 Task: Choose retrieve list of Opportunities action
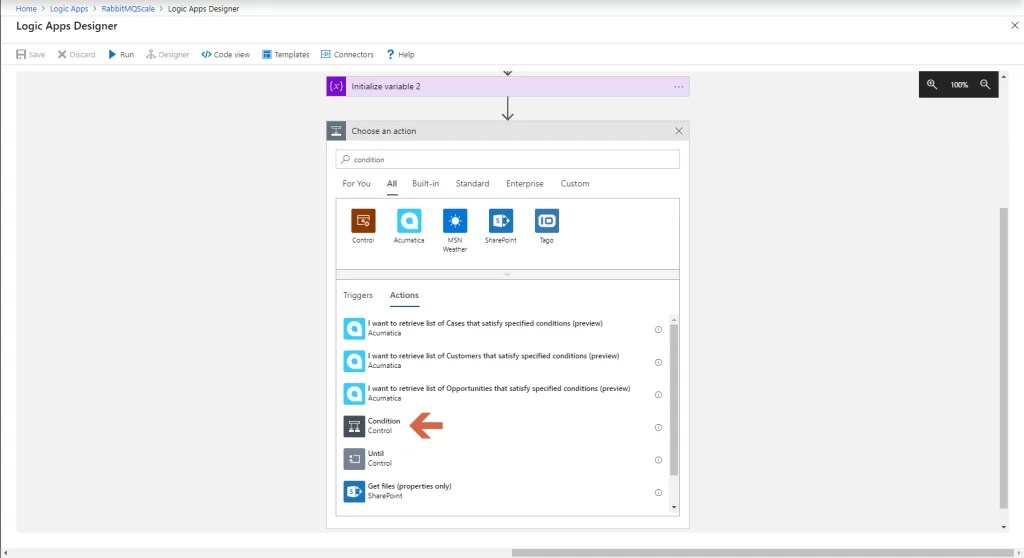(x=503, y=393)
